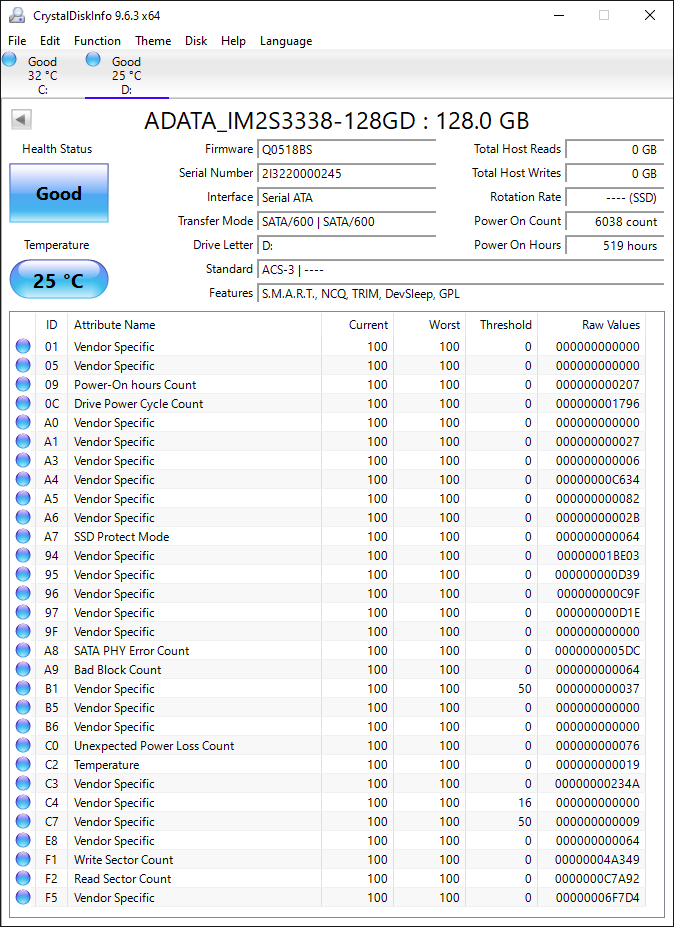
Task: Click status orb of attribute E8 row
Action: coord(23,841)
